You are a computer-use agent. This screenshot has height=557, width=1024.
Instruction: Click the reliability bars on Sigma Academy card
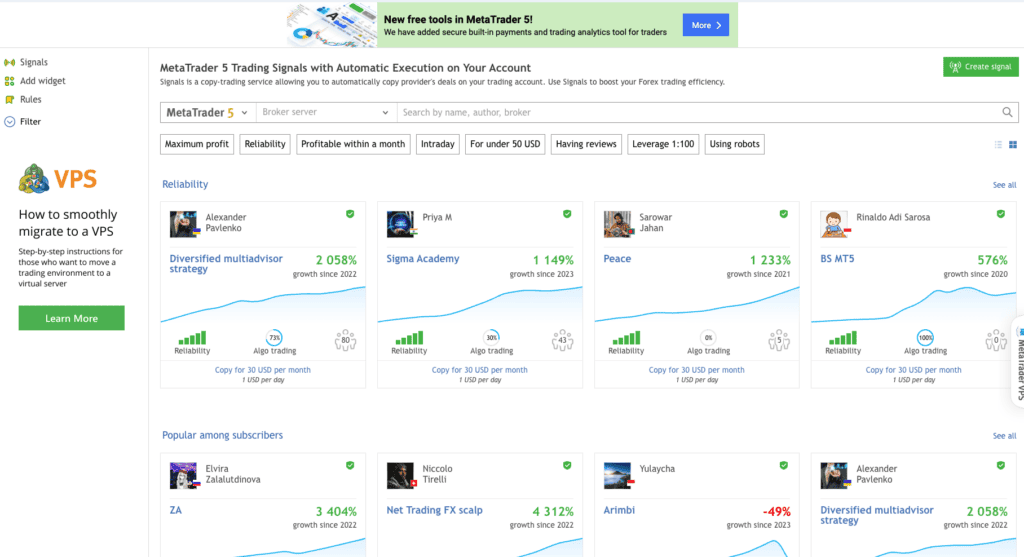pyautogui.click(x=409, y=338)
